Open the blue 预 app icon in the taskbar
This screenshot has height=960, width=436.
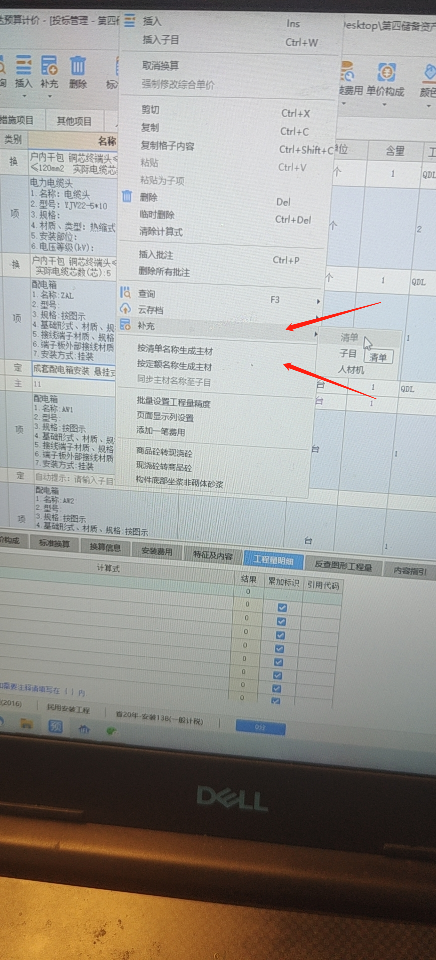coord(55,727)
